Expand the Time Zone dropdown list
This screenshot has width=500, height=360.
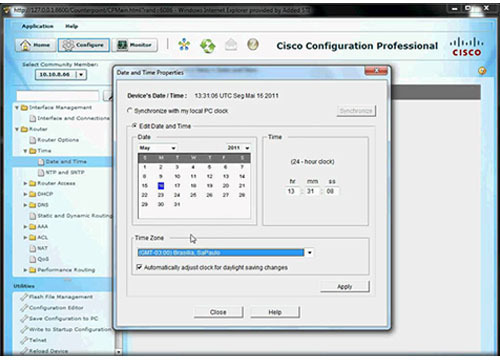pyautogui.click(x=310, y=253)
